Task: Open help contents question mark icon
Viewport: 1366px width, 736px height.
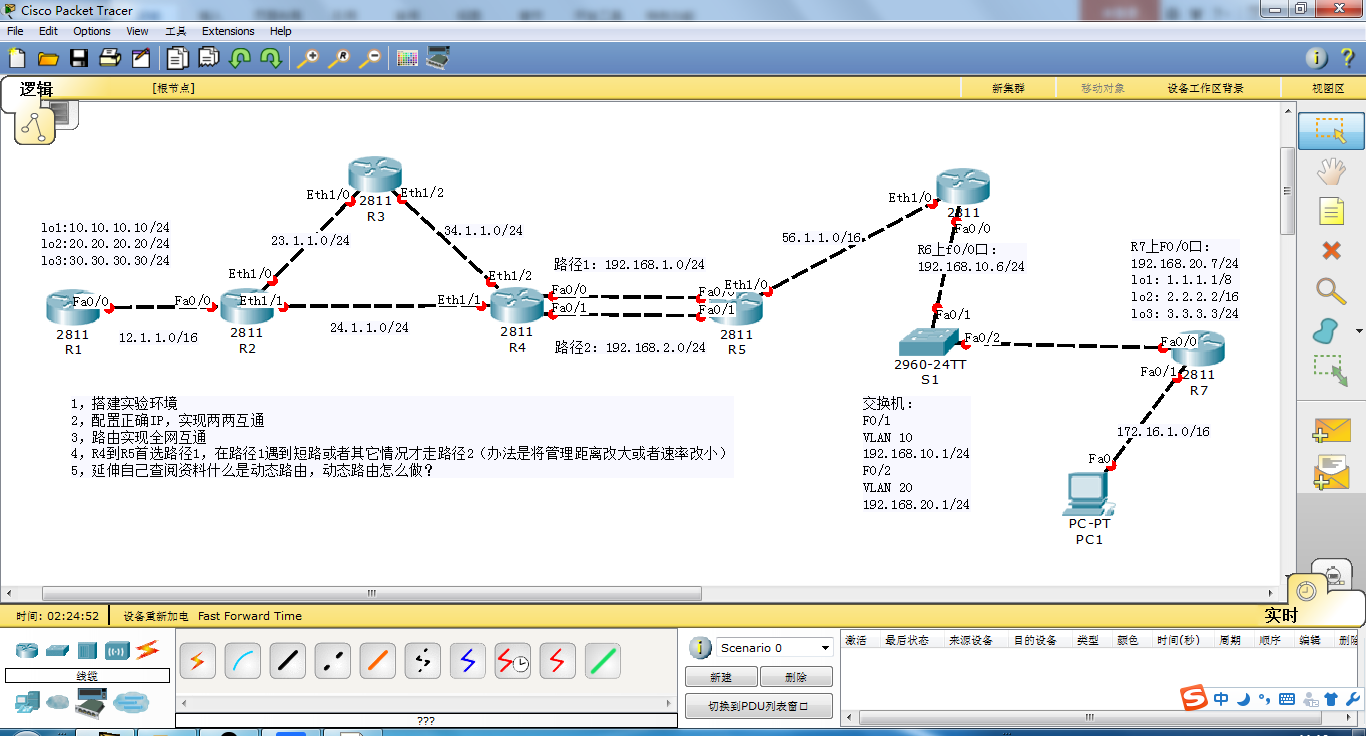Action: (1346, 58)
